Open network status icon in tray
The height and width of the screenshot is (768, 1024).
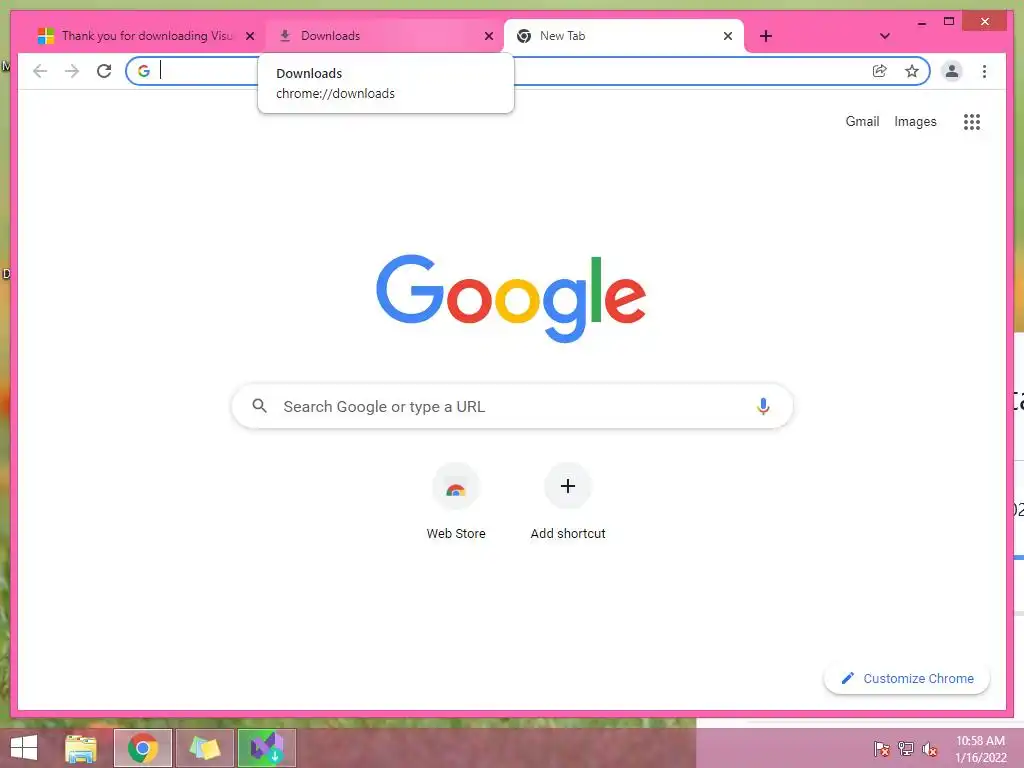[x=906, y=748]
